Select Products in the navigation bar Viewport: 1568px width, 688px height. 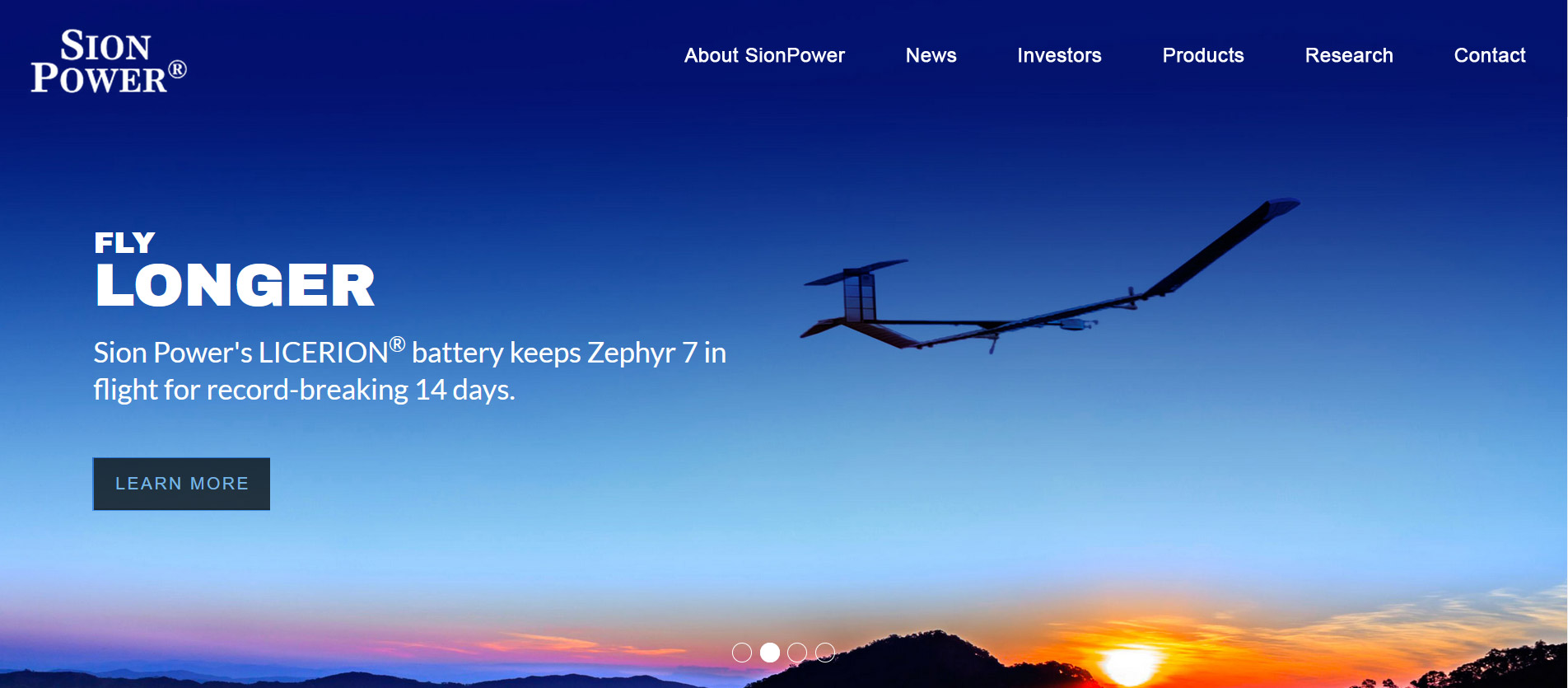(x=1203, y=55)
